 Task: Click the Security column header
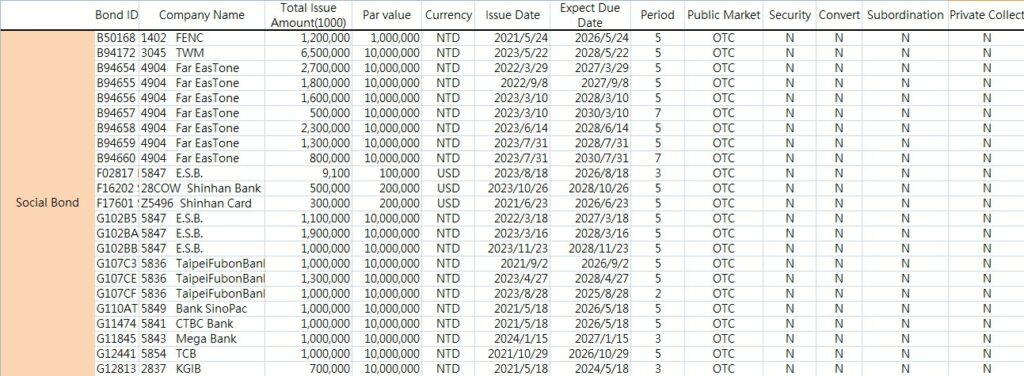[790, 14]
